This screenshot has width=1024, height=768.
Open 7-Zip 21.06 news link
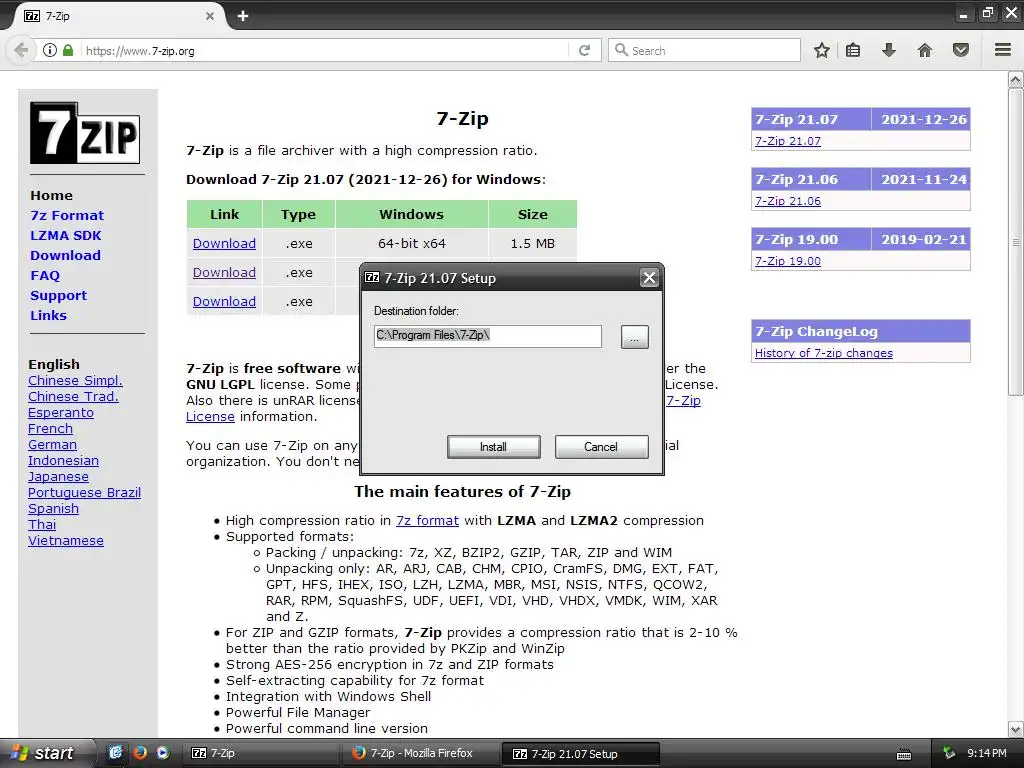point(788,201)
